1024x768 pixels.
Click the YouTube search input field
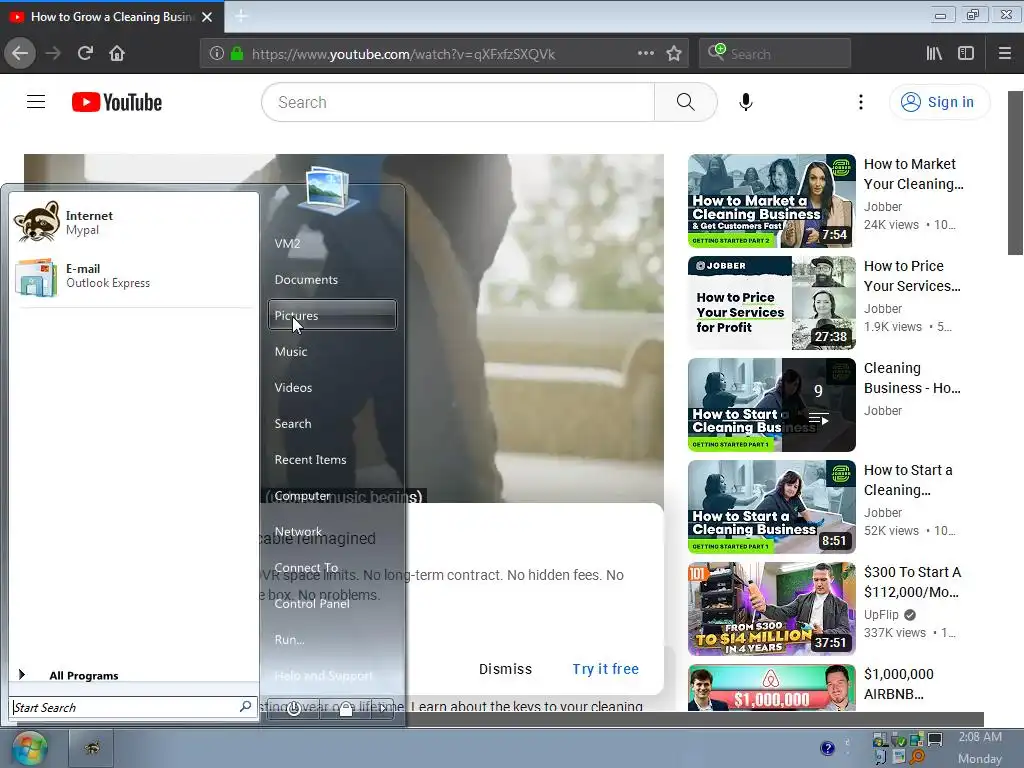(x=458, y=102)
